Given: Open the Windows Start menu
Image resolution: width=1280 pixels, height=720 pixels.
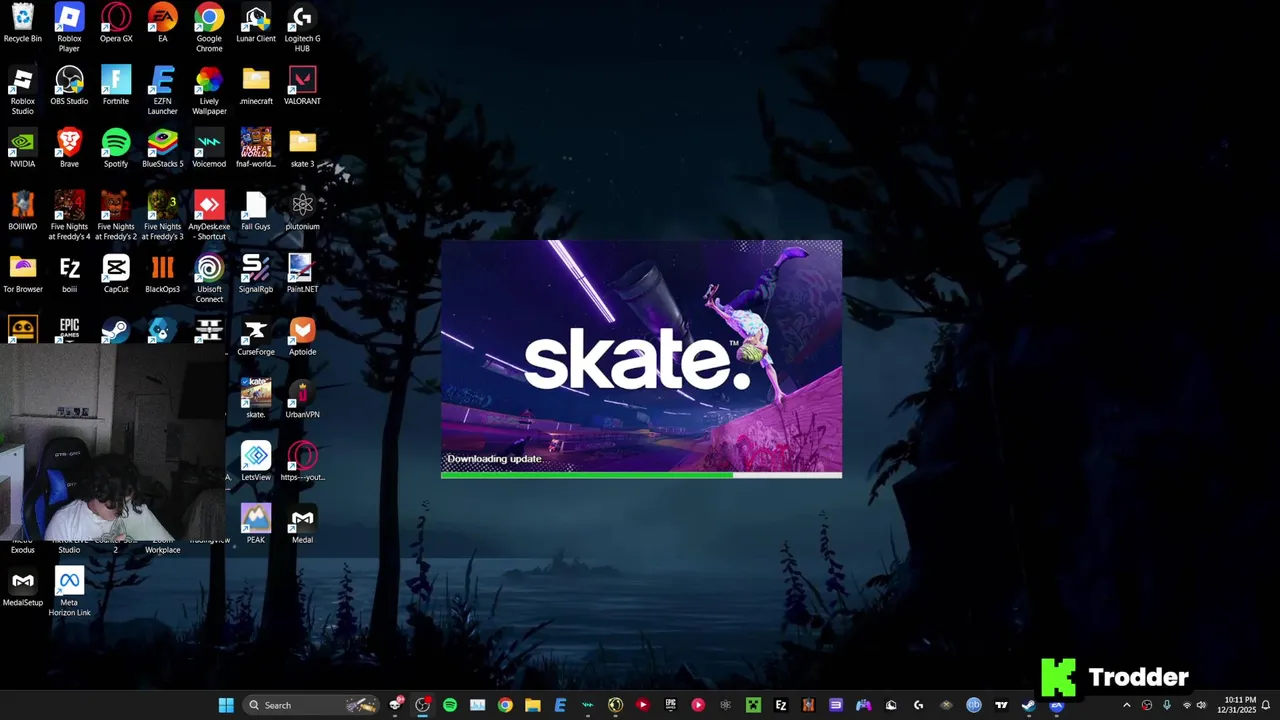Looking at the screenshot, I should pos(226,705).
